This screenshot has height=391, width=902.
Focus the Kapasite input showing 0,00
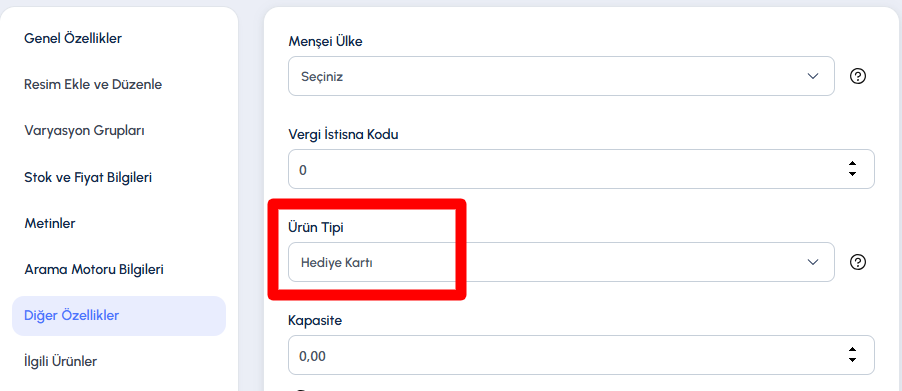[581, 355]
